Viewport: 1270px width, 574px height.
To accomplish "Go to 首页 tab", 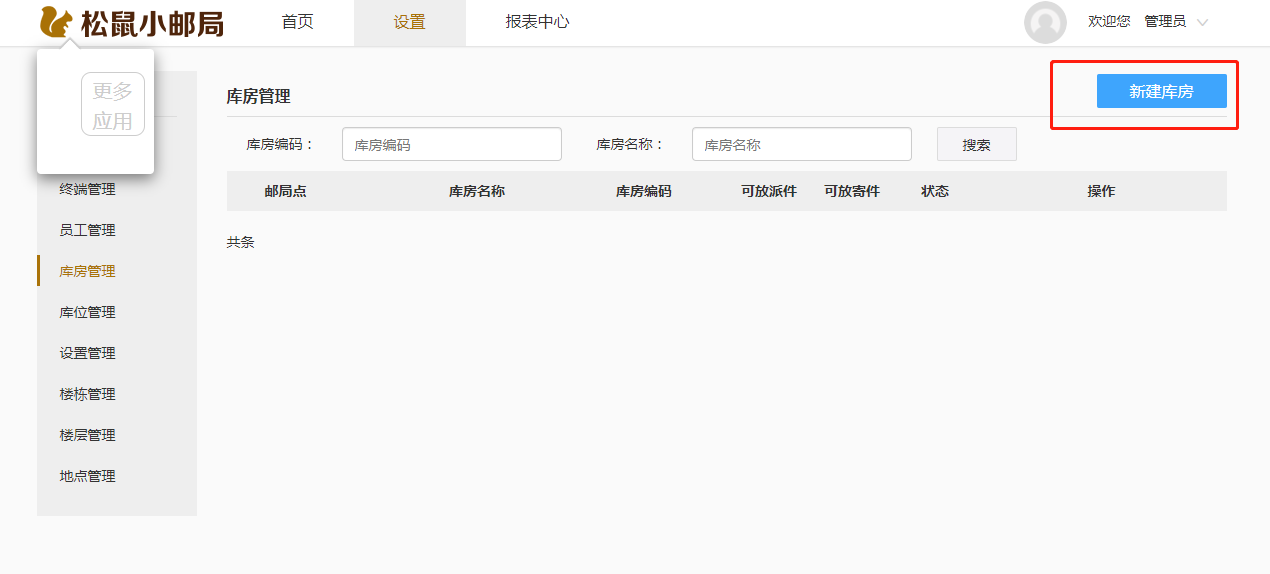I will 298,22.
